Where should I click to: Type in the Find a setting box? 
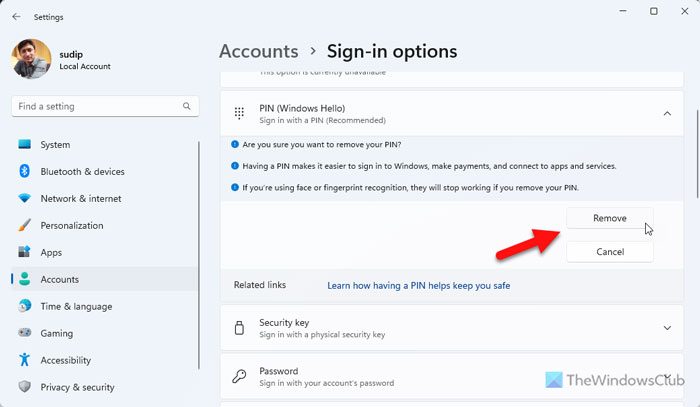95,106
